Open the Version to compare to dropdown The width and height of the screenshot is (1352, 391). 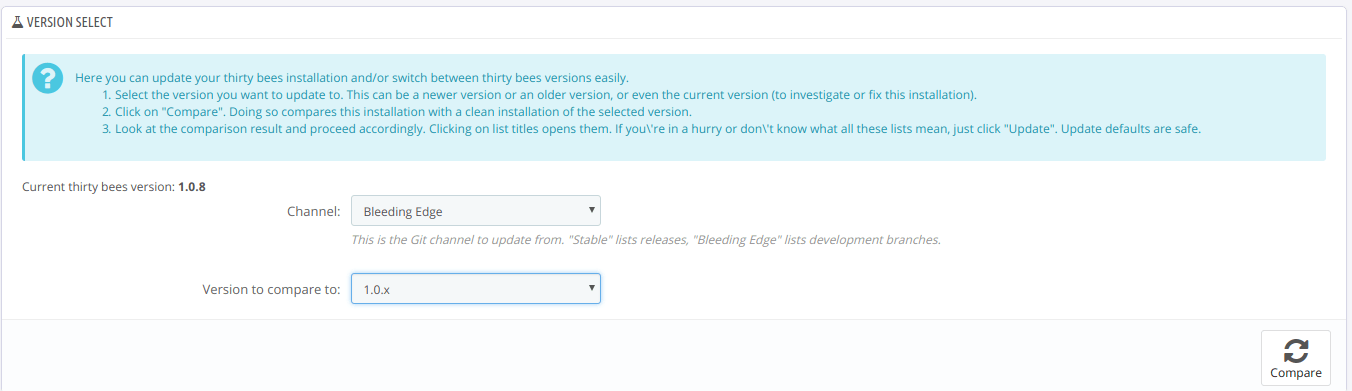pos(476,289)
